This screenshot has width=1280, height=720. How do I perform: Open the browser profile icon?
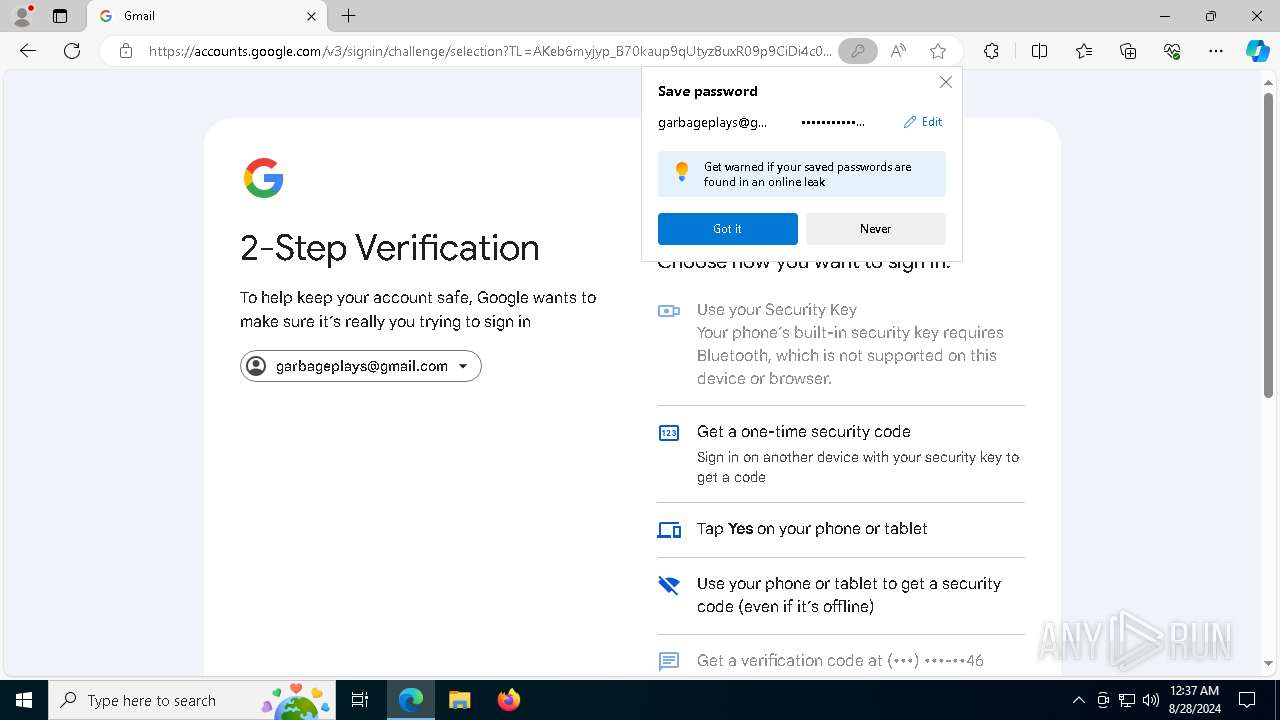[22, 16]
